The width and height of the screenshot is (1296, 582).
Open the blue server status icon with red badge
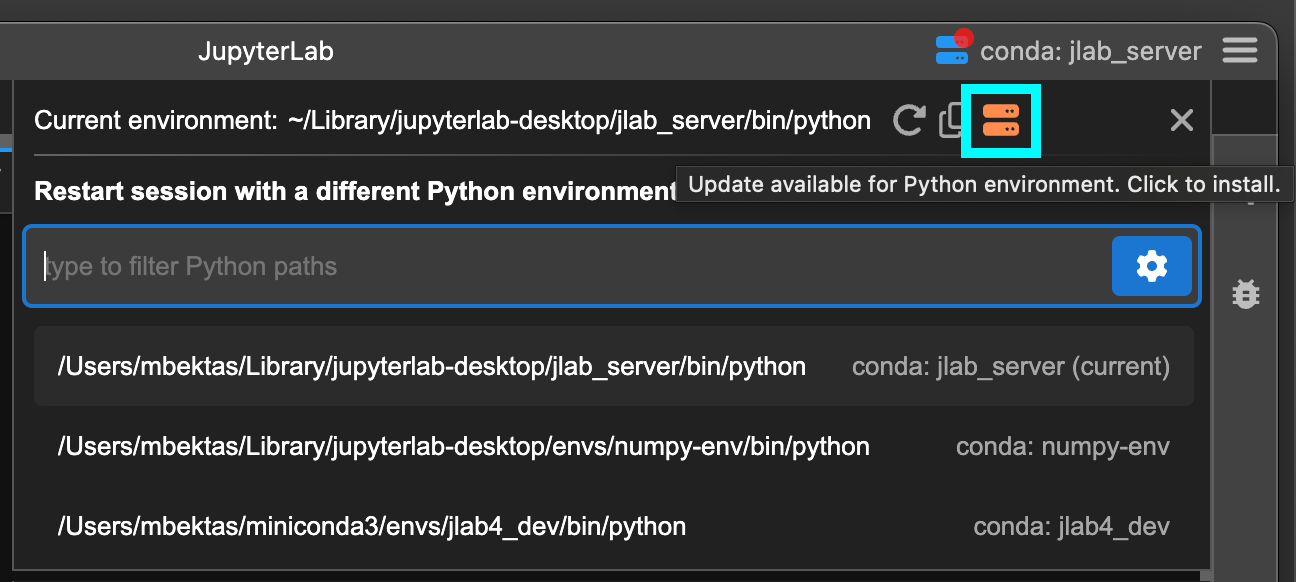coord(954,48)
